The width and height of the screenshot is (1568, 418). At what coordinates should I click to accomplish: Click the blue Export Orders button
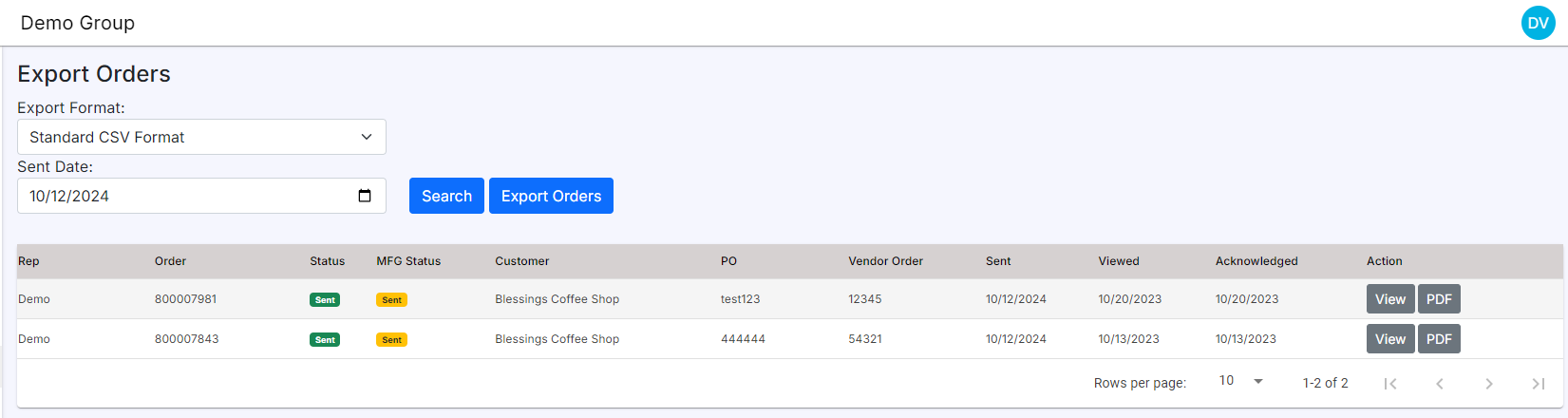pos(551,196)
